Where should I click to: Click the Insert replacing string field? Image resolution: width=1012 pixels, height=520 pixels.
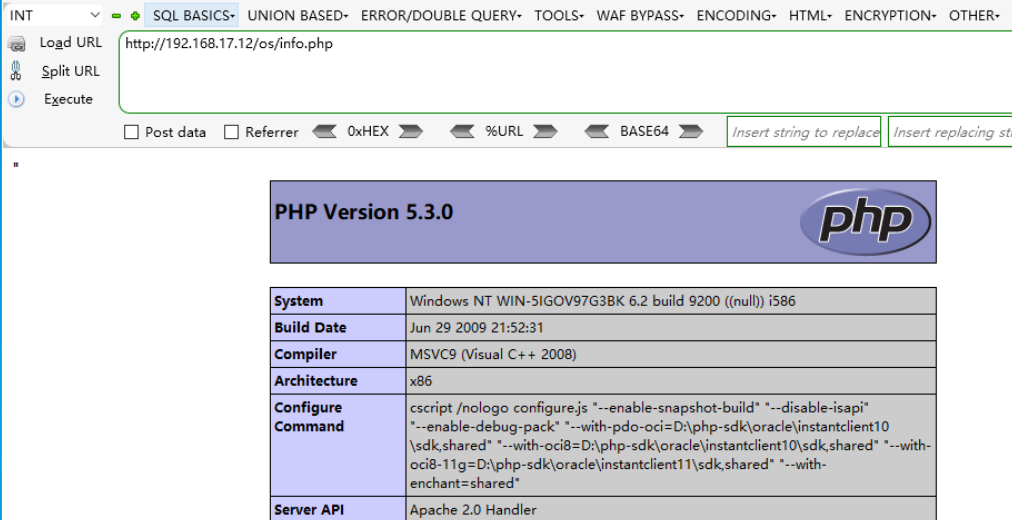(950, 132)
